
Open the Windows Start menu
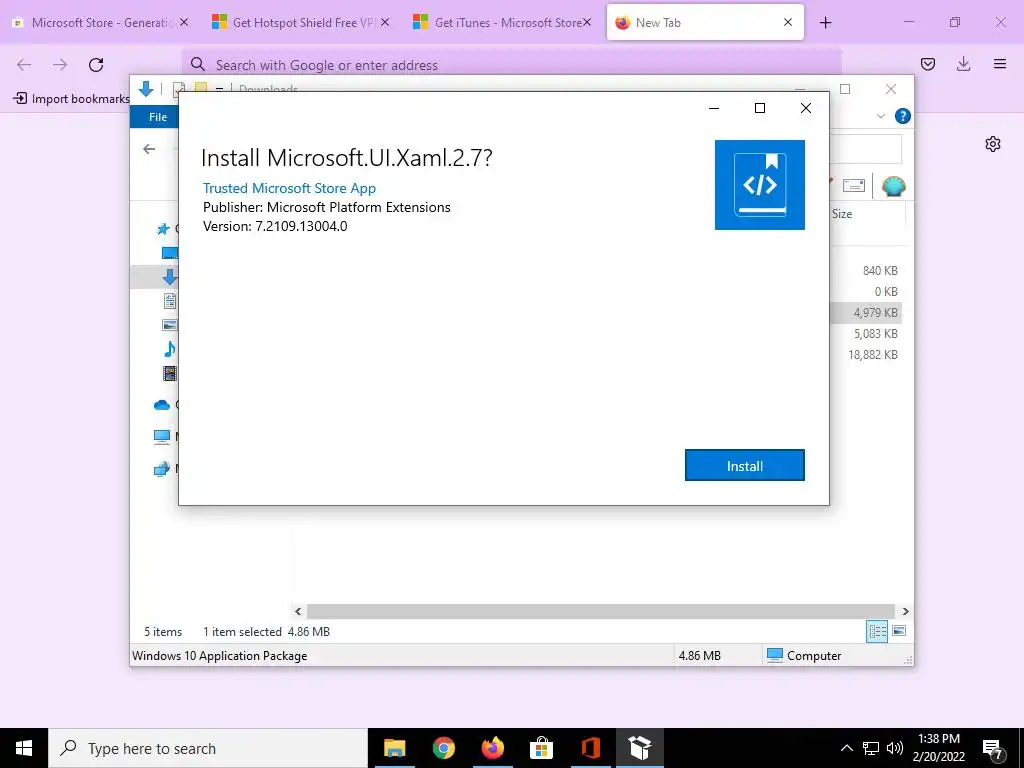click(x=24, y=748)
